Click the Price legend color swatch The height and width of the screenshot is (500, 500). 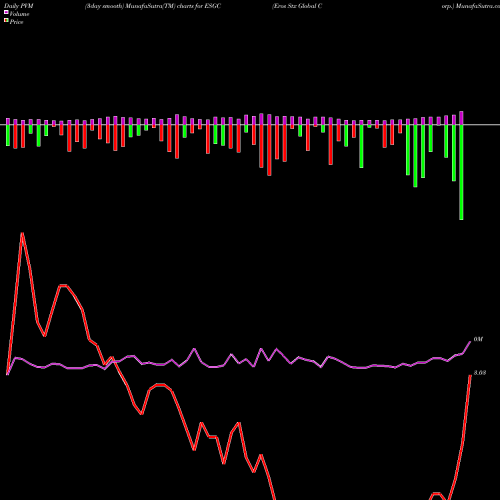point(6,21)
